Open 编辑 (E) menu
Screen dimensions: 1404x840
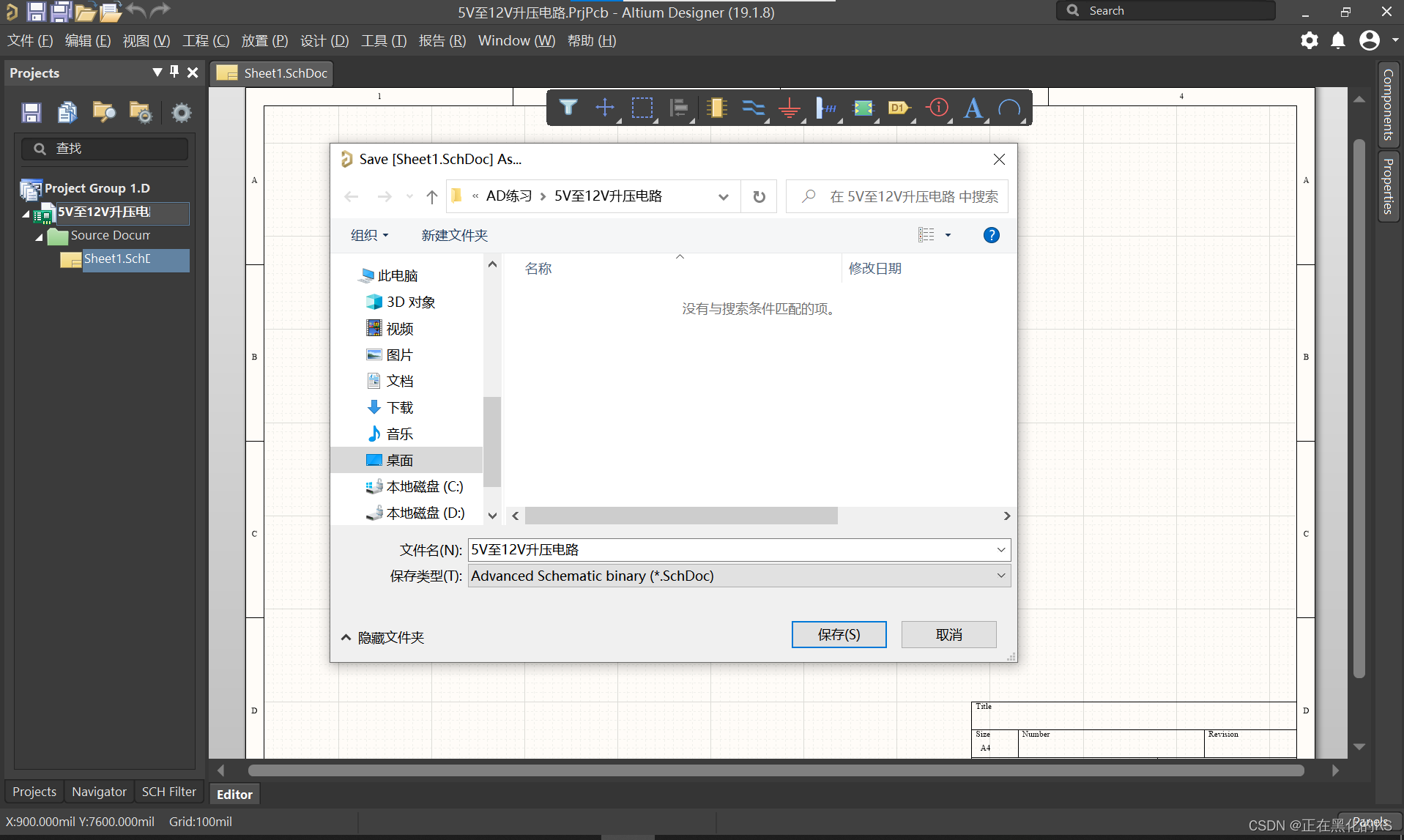[x=88, y=40]
